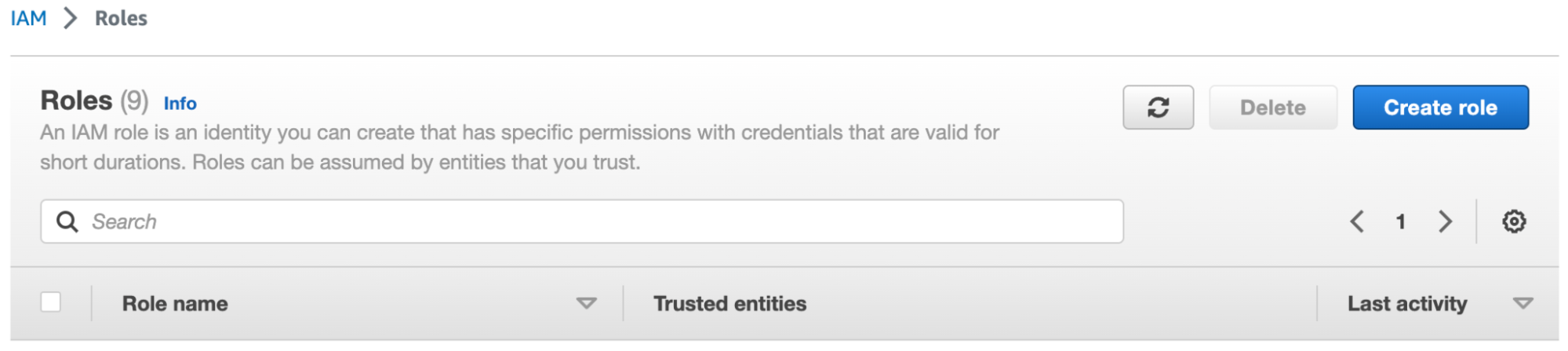Click the Delete button
This screenshot has width=1568, height=351.
coord(1272,108)
